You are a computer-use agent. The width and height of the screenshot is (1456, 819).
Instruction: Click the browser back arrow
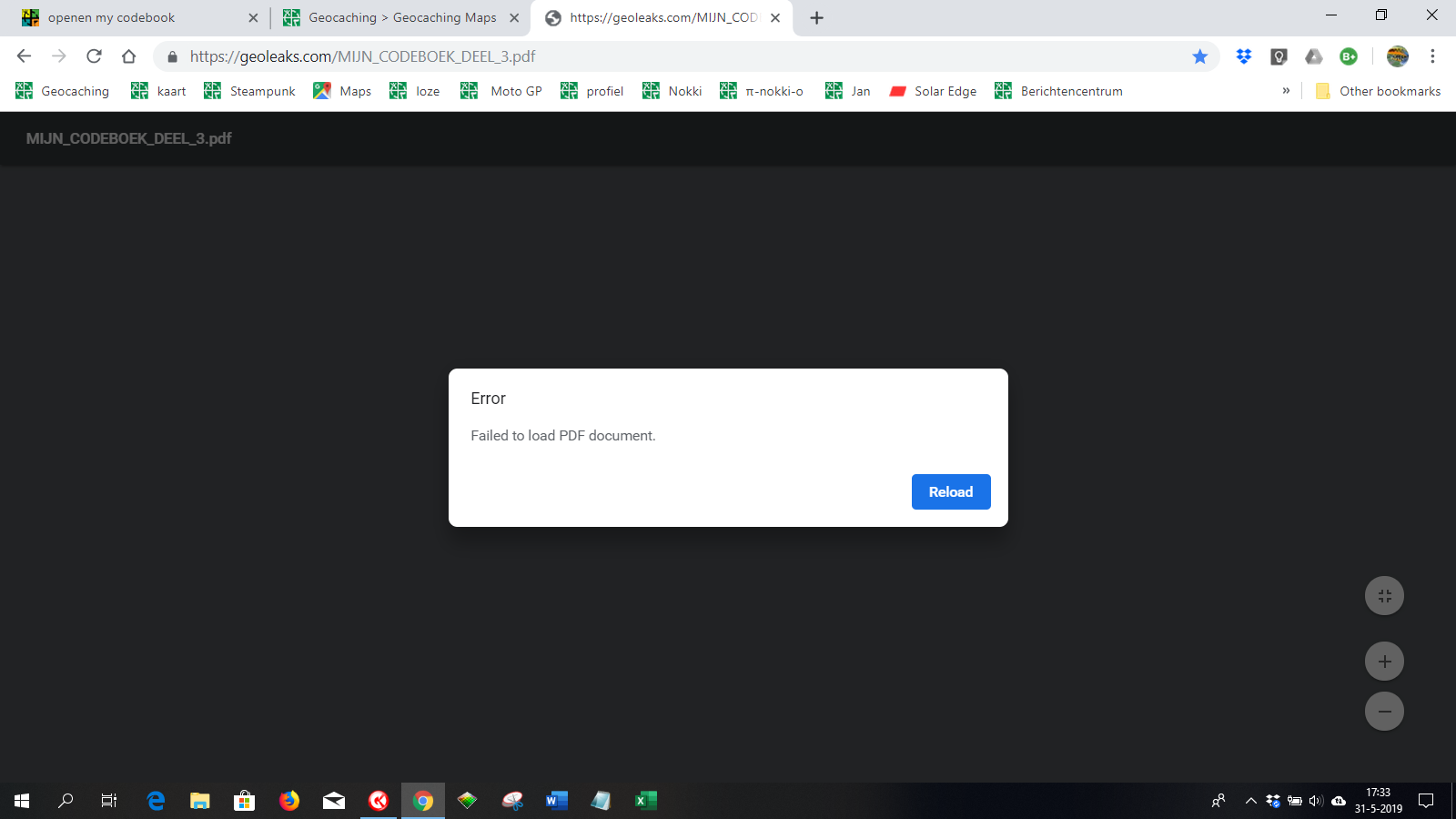pyautogui.click(x=25, y=56)
